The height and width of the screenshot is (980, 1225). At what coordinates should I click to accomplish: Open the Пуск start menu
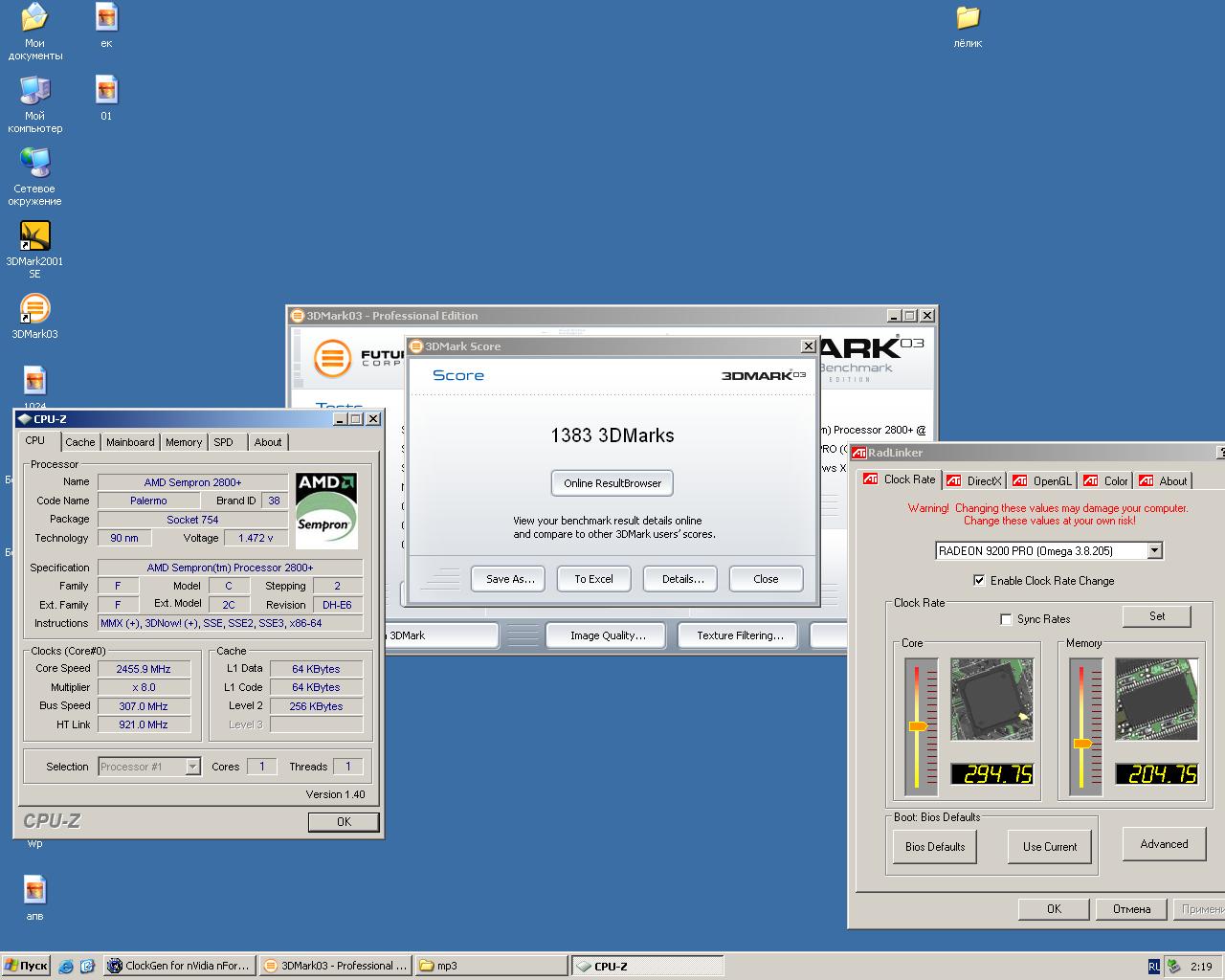(x=27, y=966)
